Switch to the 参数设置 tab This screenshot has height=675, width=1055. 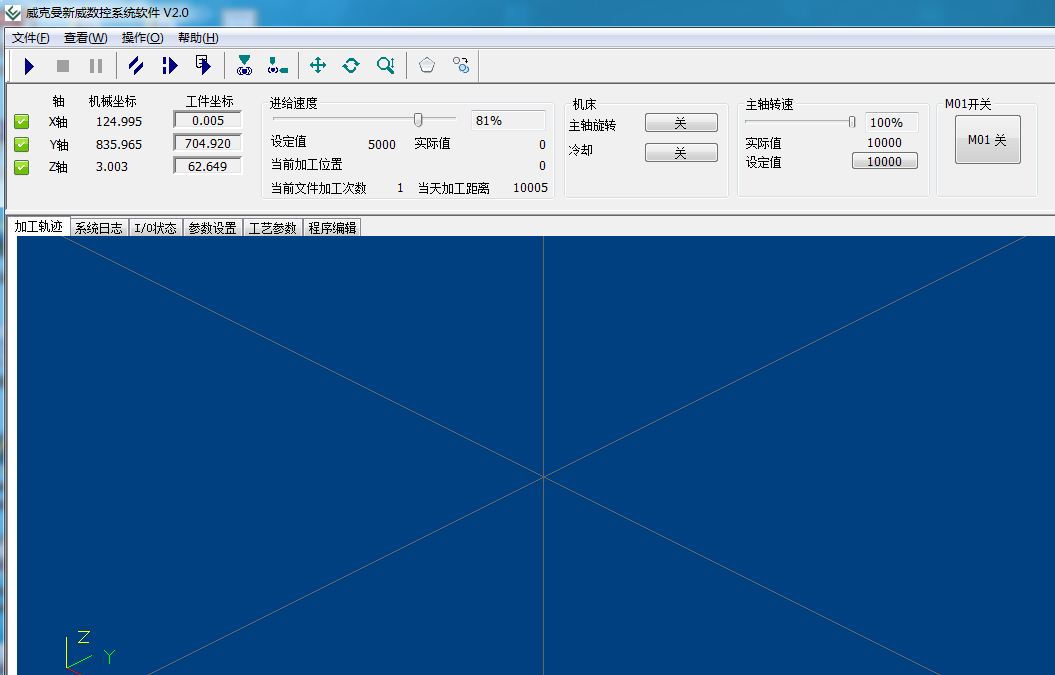click(213, 228)
